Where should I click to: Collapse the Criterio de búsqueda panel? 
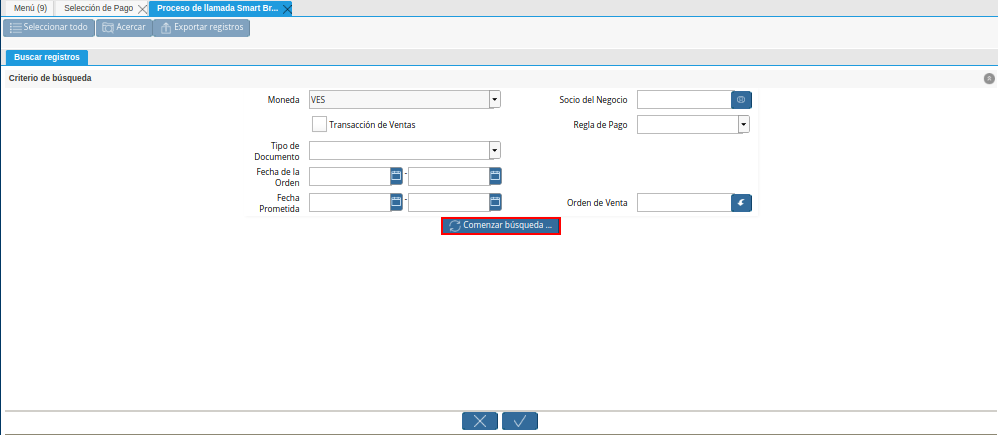[988, 78]
